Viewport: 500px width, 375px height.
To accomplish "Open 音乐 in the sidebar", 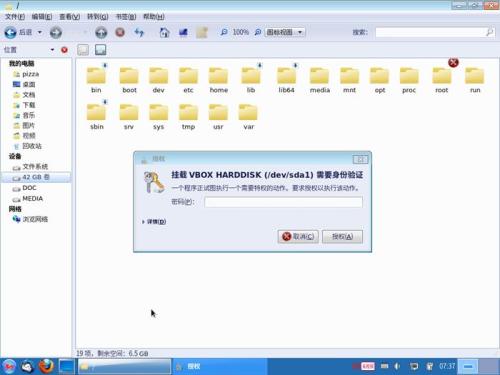I will click(x=24, y=115).
